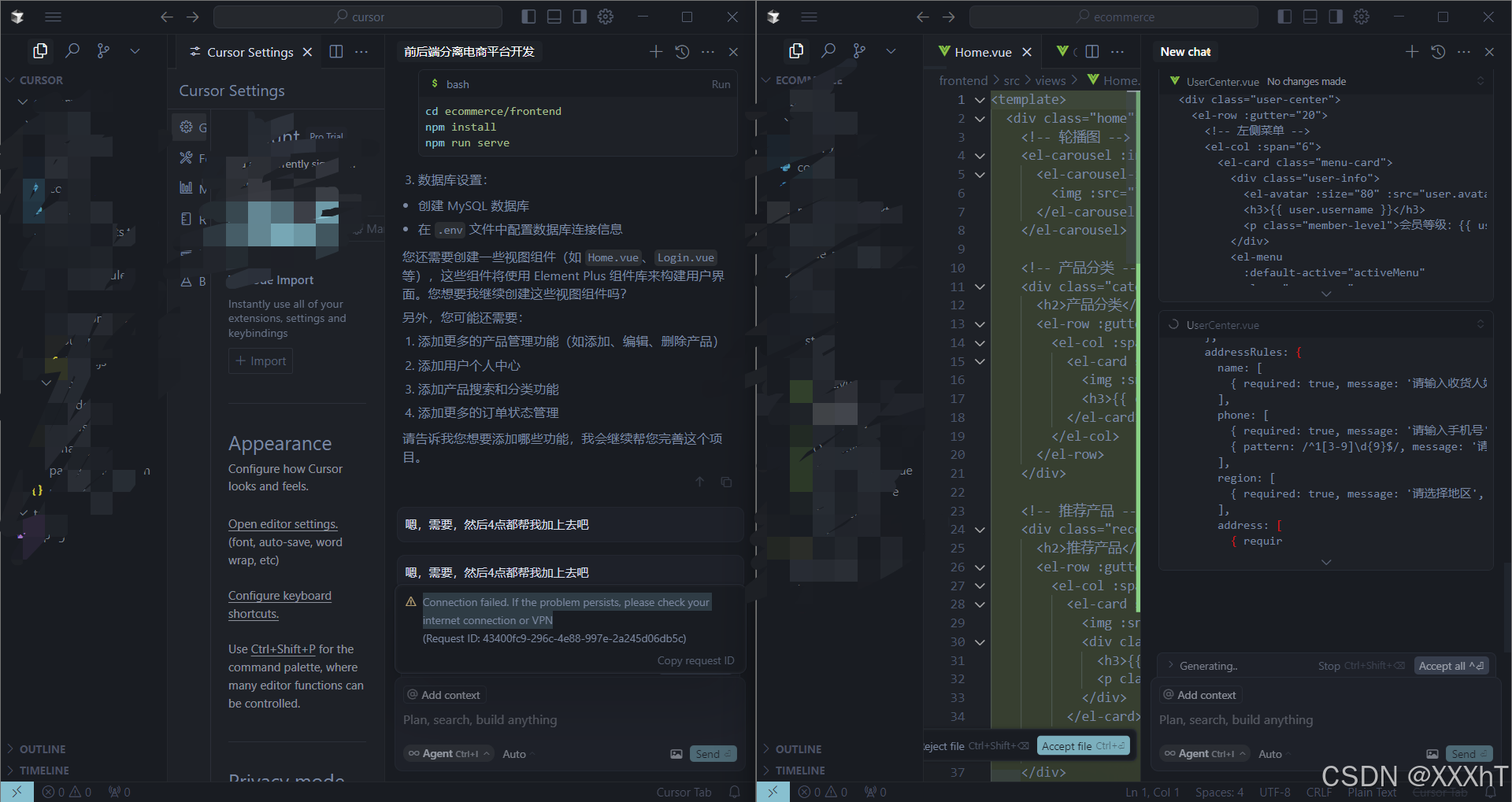
Task: Open Search icon in left cursor window
Action: (72, 51)
